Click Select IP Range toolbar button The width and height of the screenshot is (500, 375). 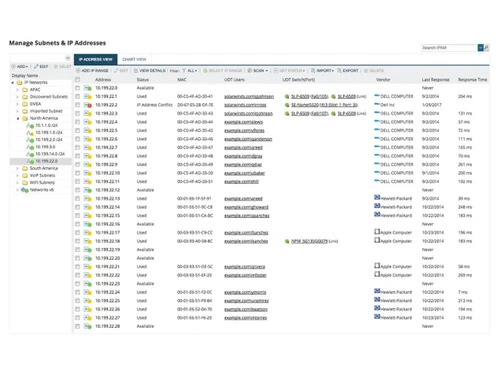[x=223, y=71]
